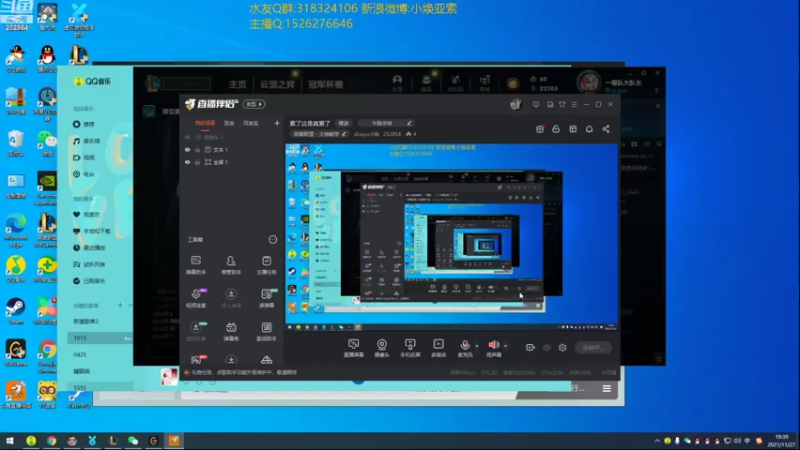Viewport: 800px width, 450px height.
Task: Add a 多媒体 media source
Action: coord(438,348)
